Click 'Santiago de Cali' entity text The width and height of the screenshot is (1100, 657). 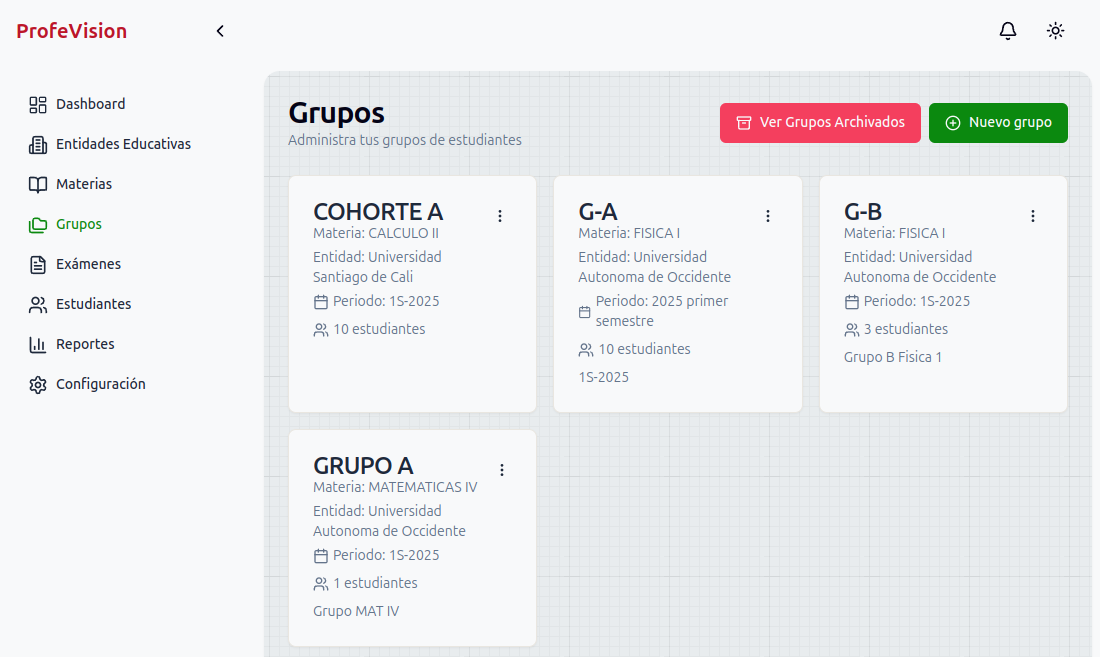click(x=363, y=277)
